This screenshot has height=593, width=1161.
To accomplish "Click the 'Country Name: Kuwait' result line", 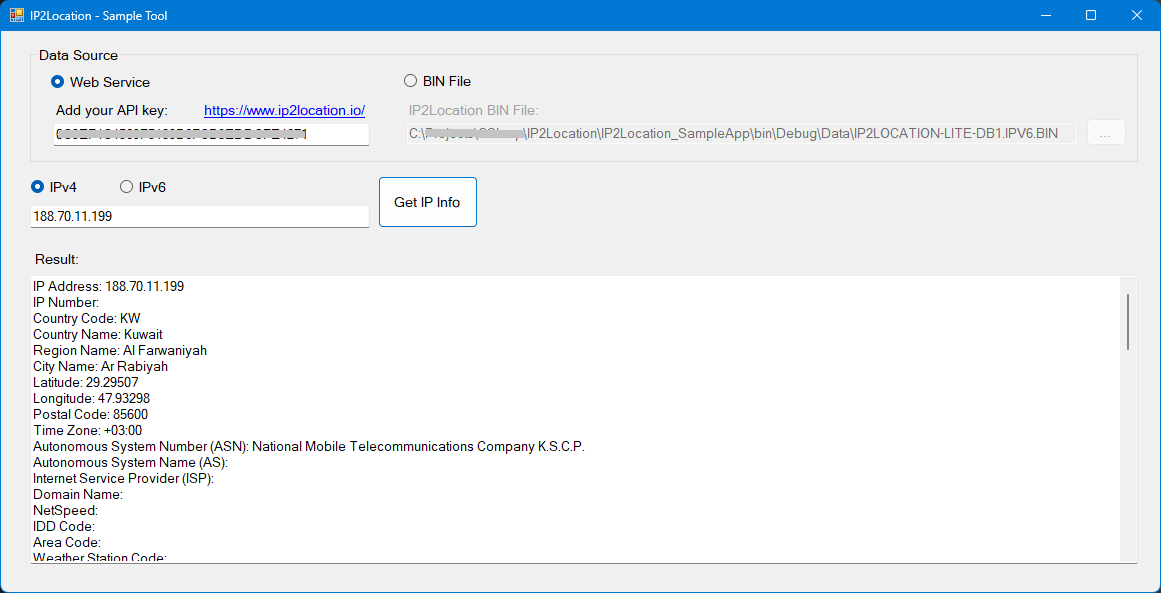I will (x=98, y=335).
